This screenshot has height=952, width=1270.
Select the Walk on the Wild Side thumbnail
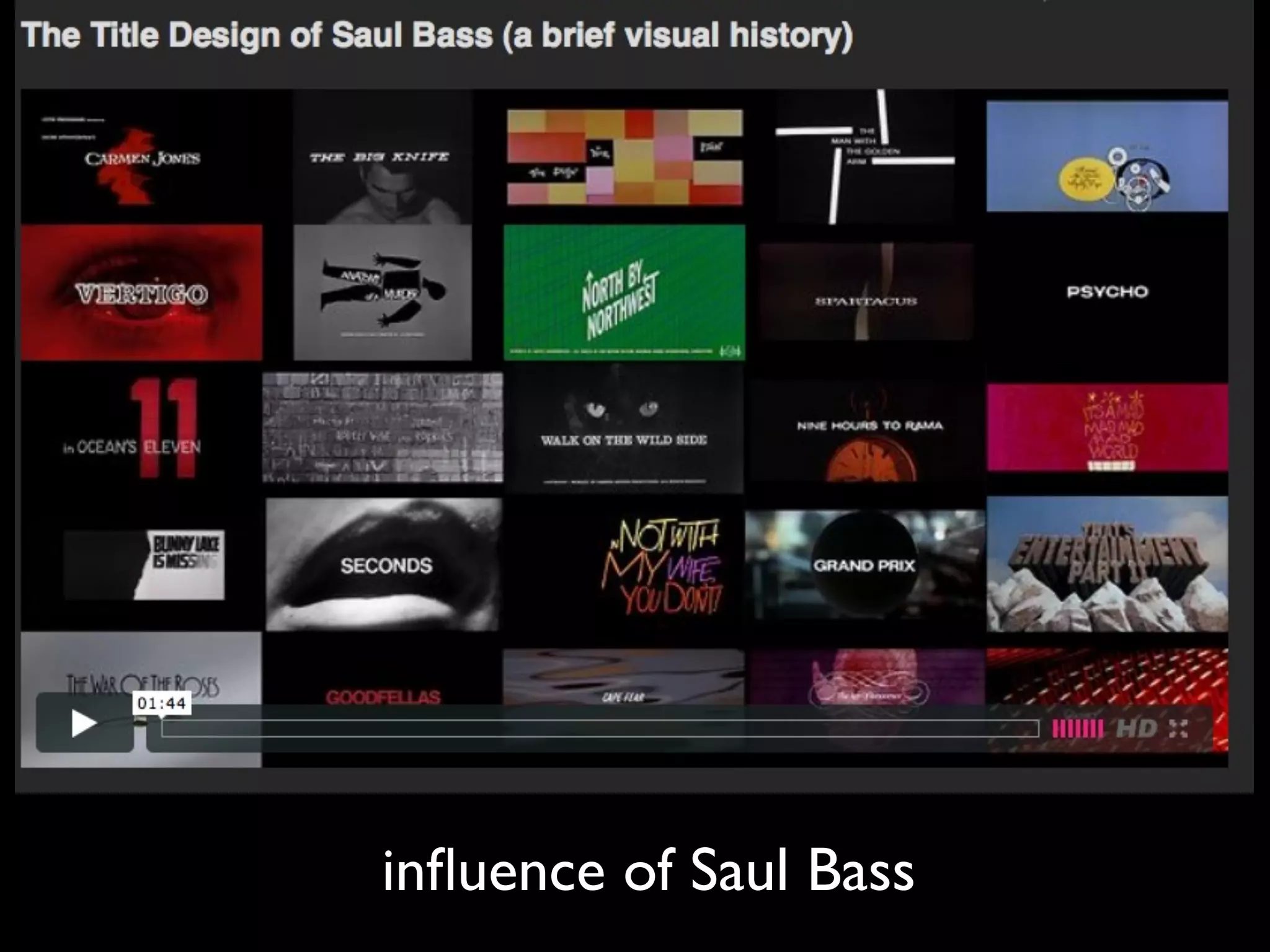pos(624,429)
